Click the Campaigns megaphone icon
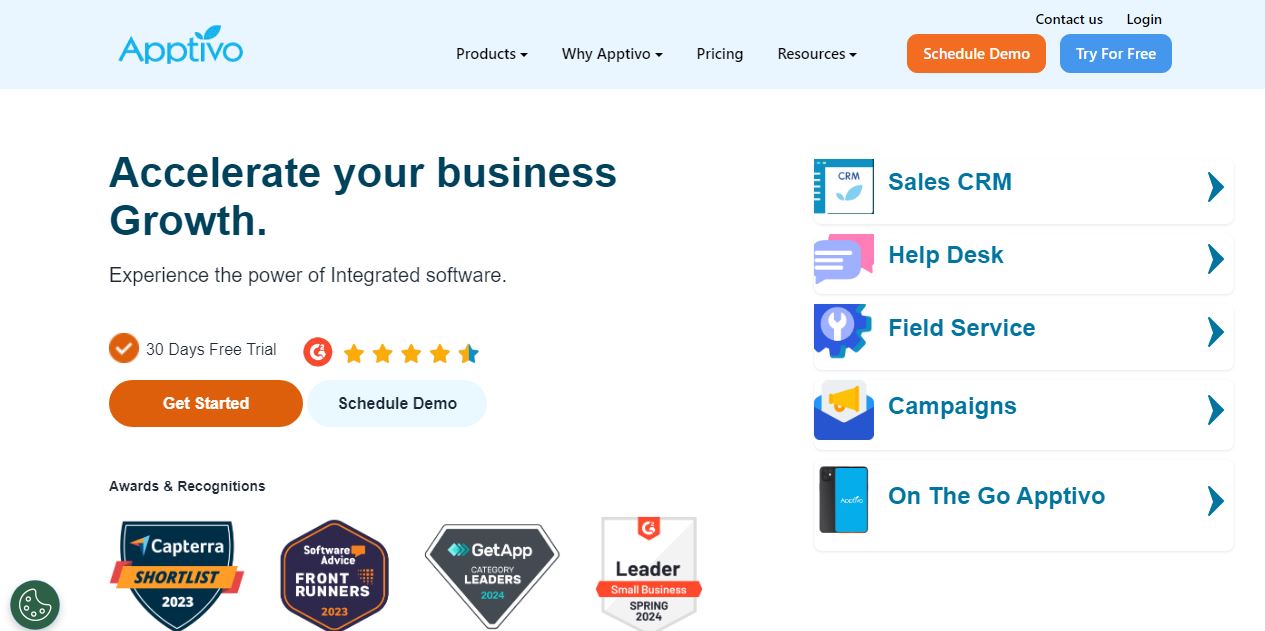The height and width of the screenshot is (631, 1265). tap(843, 410)
